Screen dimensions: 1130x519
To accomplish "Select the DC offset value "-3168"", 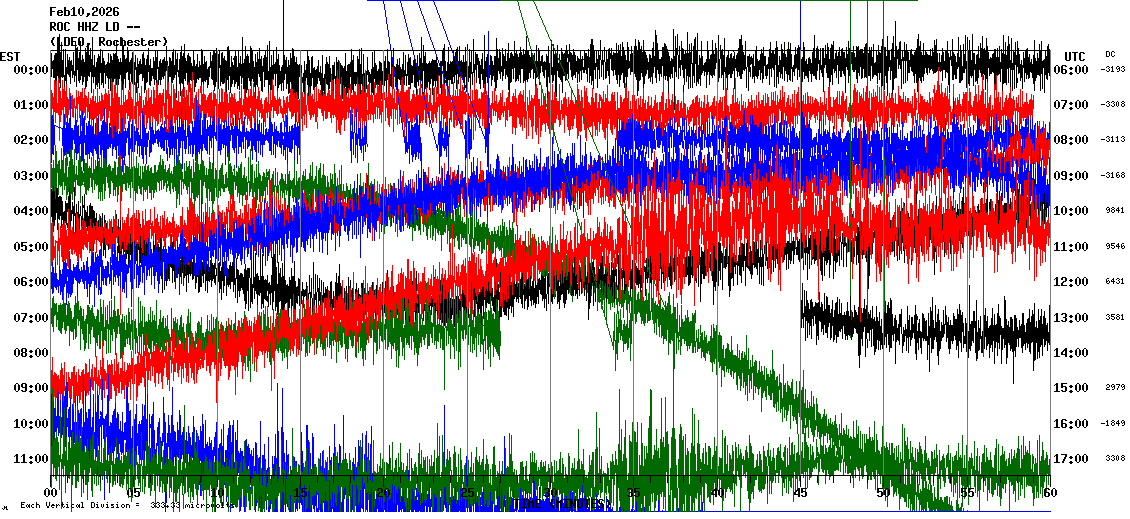I will point(1113,175).
